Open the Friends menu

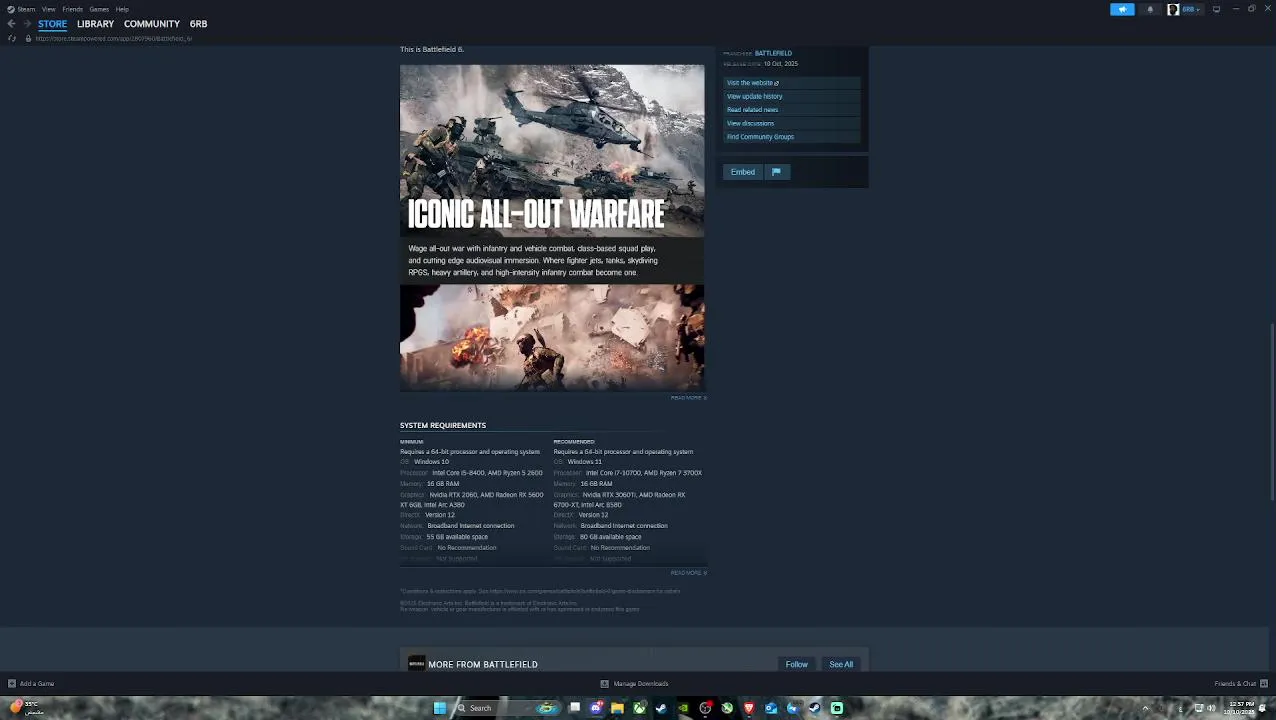(72, 9)
